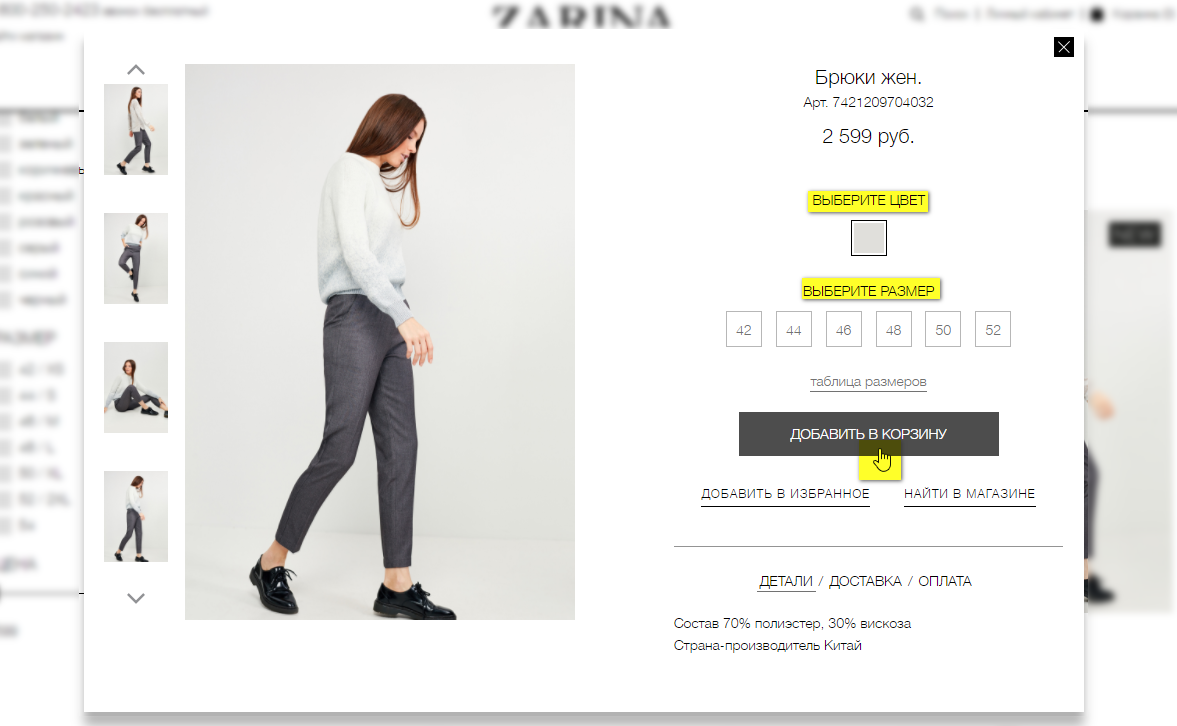The width and height of the screenshot is (1177, 726).
Task: Select size 52
Action: 993,330
